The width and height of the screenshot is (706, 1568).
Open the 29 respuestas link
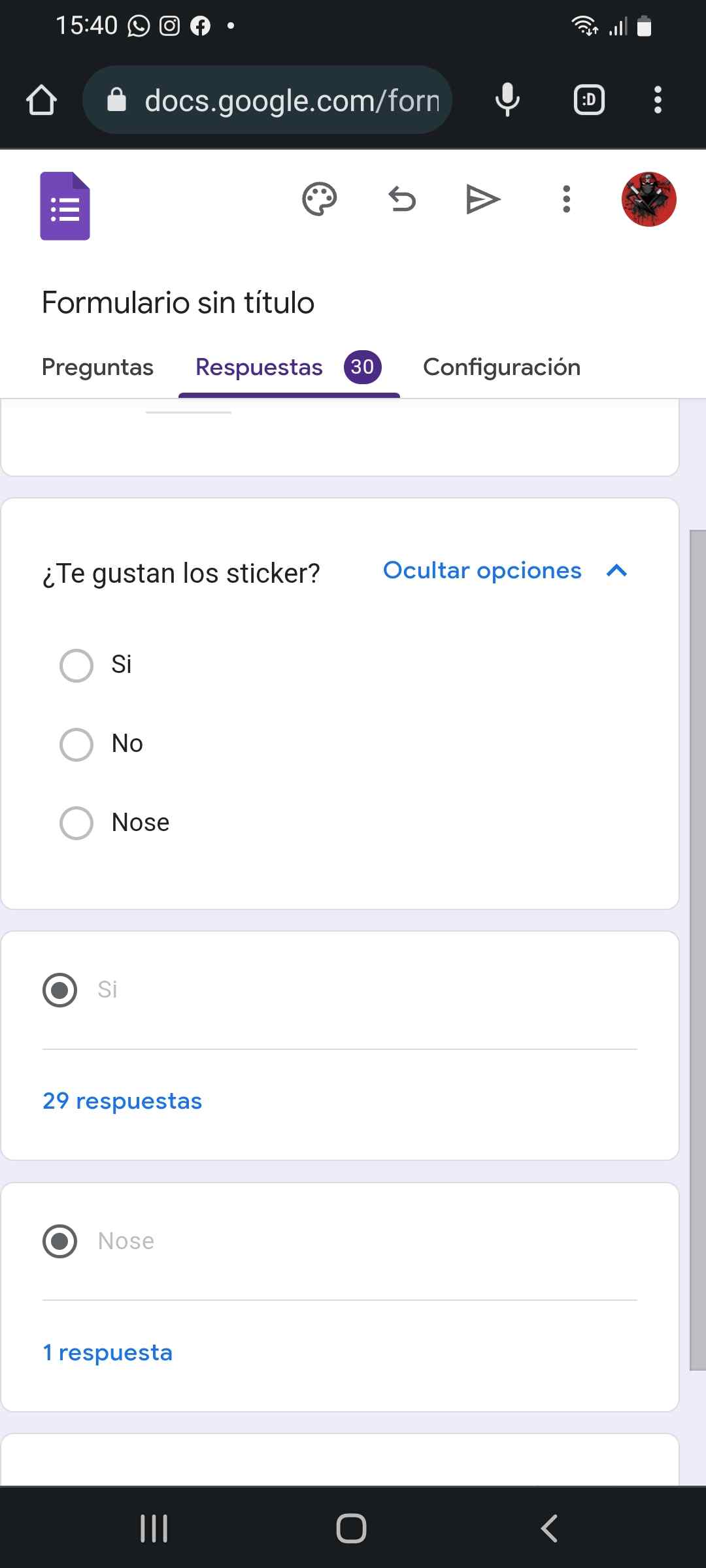(x=122, y=1102)
